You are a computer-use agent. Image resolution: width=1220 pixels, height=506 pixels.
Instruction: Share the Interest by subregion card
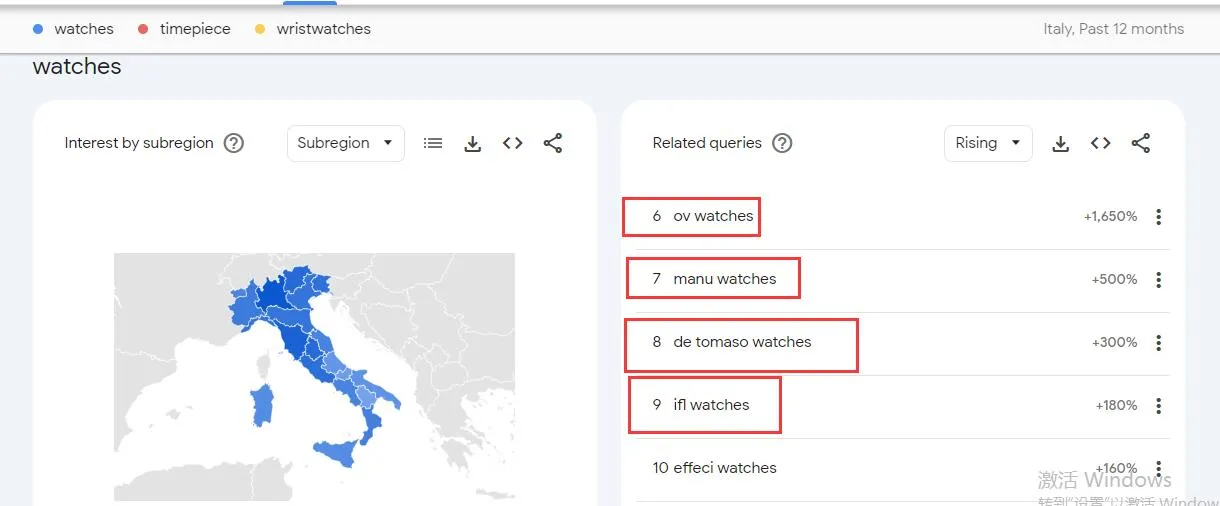click(x=553, y=143)
